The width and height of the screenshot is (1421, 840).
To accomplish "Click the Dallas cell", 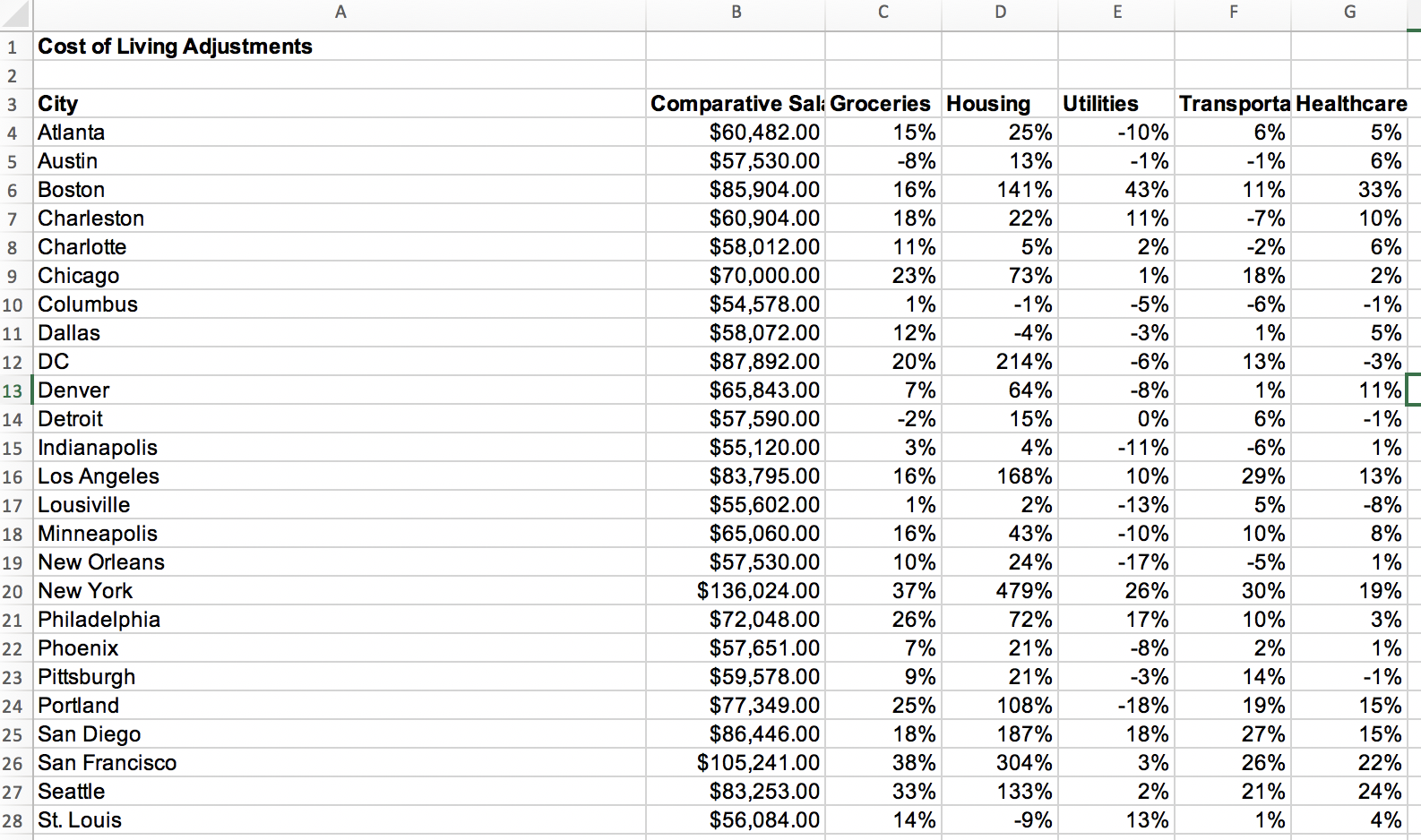I will pos(340,333).
